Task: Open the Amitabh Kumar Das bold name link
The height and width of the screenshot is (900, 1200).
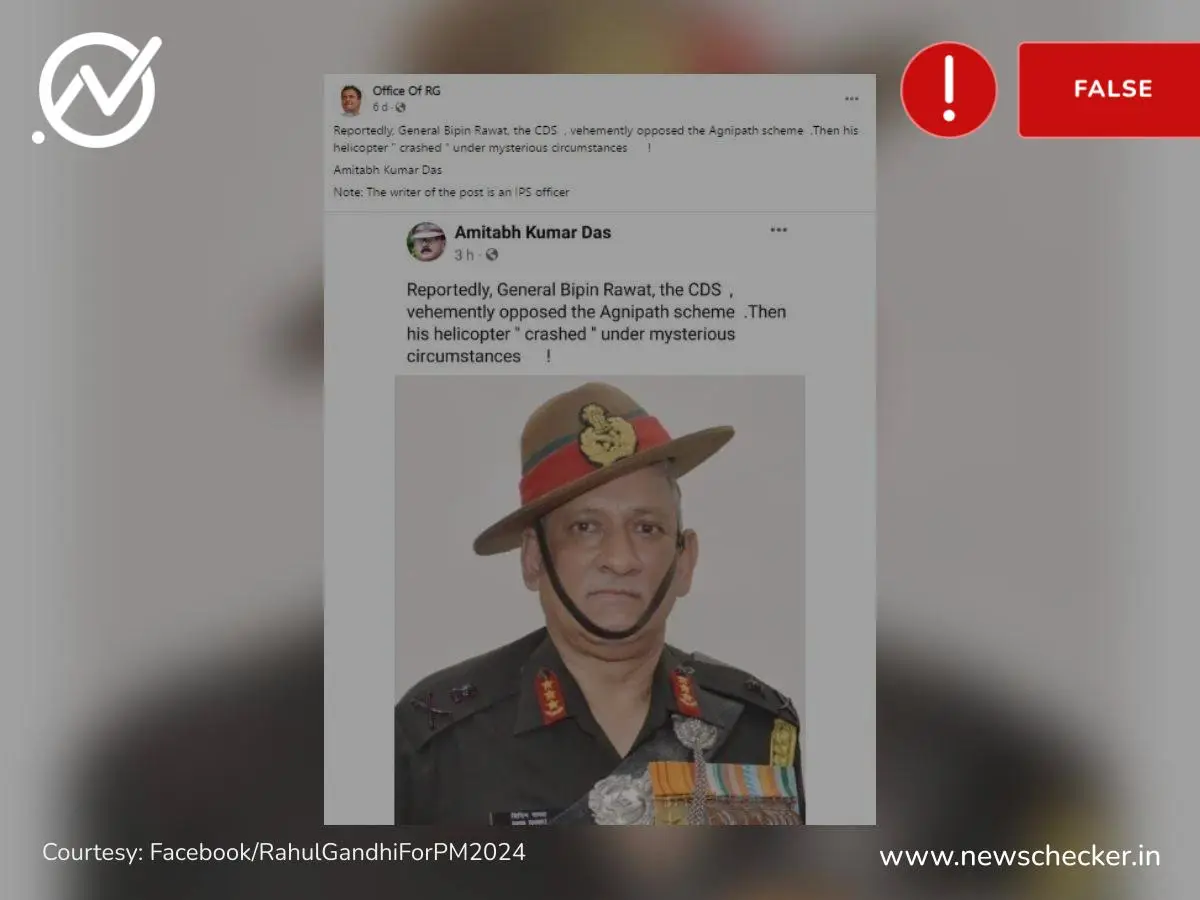Action: tap(532, 232)
